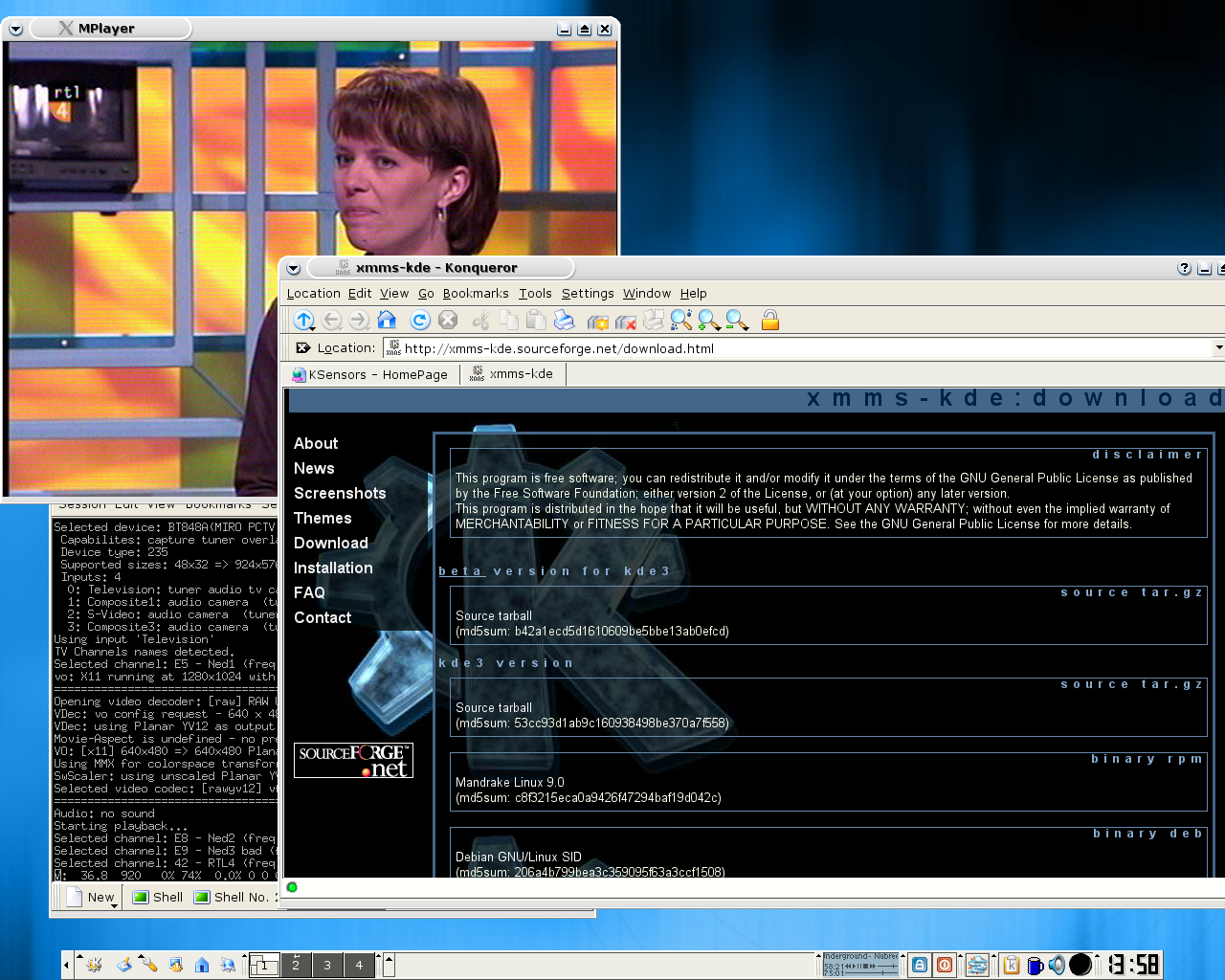1225x980 pixels.
Task: Open the Window menu in Konqueror
Action: [x=647, y=294]
